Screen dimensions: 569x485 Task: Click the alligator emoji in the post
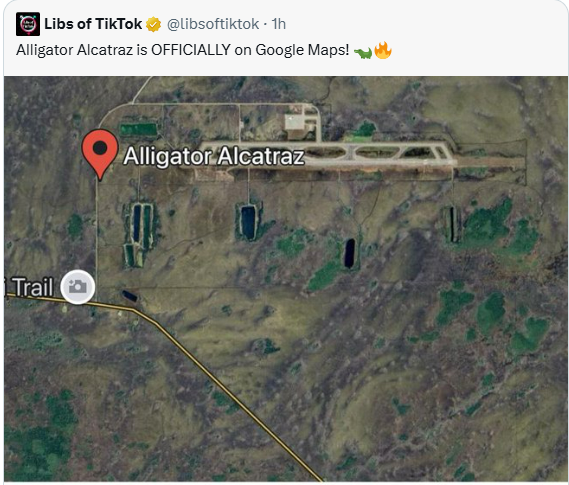pos(363,53)
